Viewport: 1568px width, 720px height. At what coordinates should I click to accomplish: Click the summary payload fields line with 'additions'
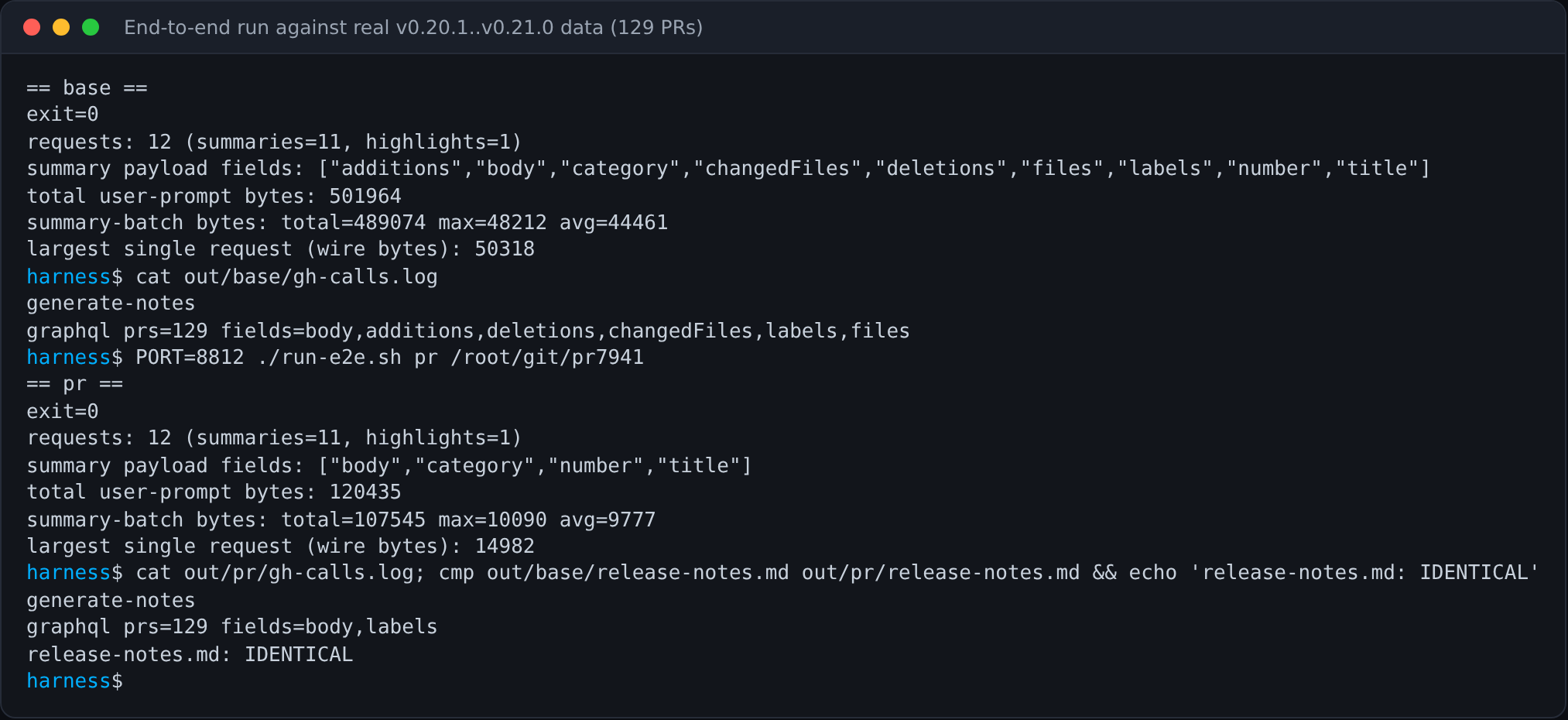[728, 169]
